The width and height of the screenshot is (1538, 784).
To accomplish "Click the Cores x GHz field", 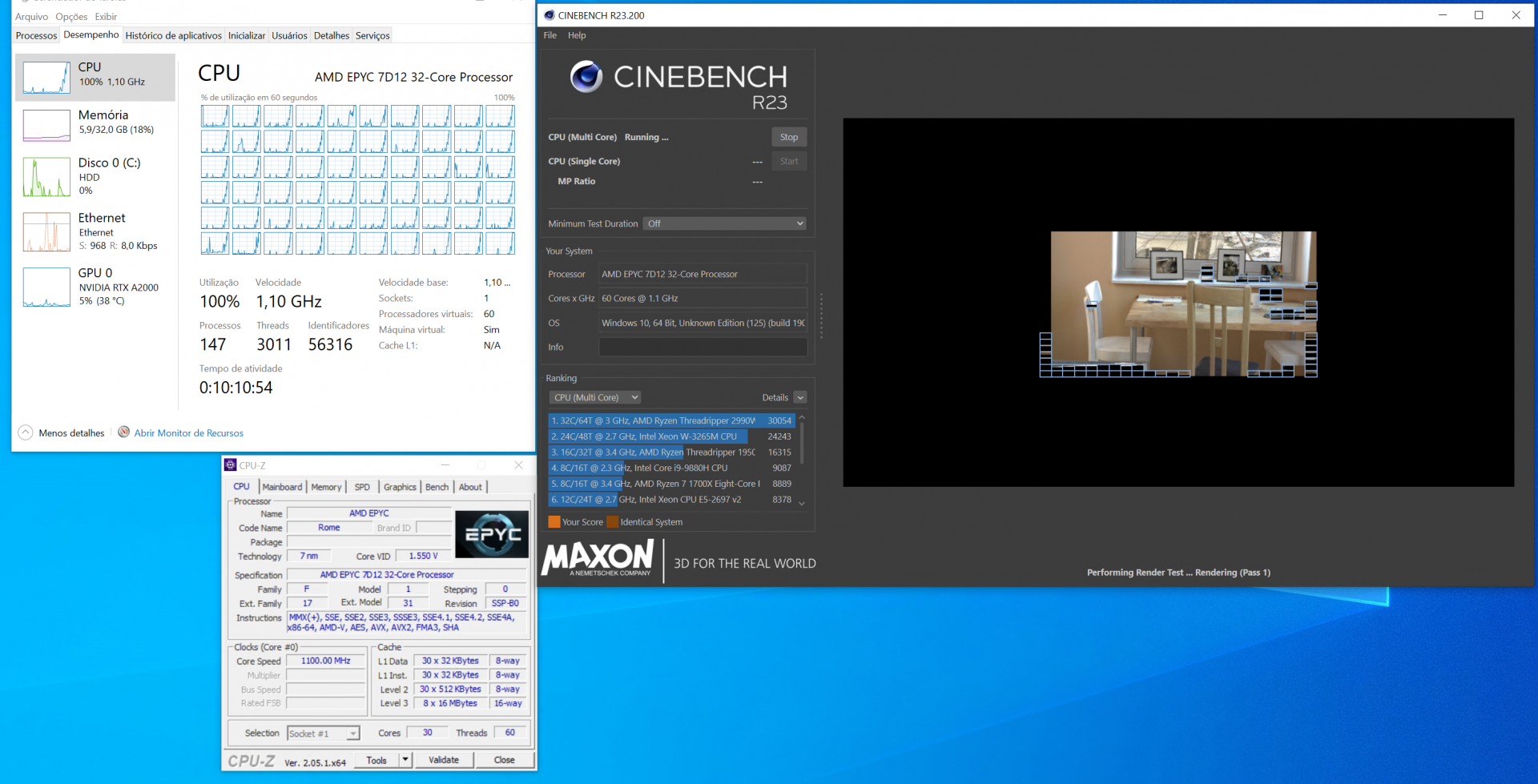I will (x=703, y=298).
